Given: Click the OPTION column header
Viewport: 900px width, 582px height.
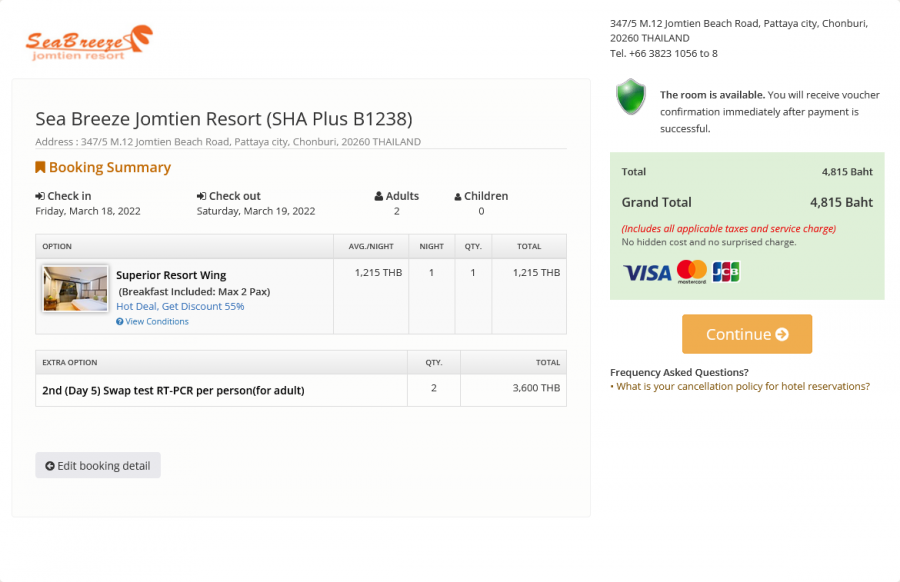Looking at the screenshot, I should tap(57, 246).
